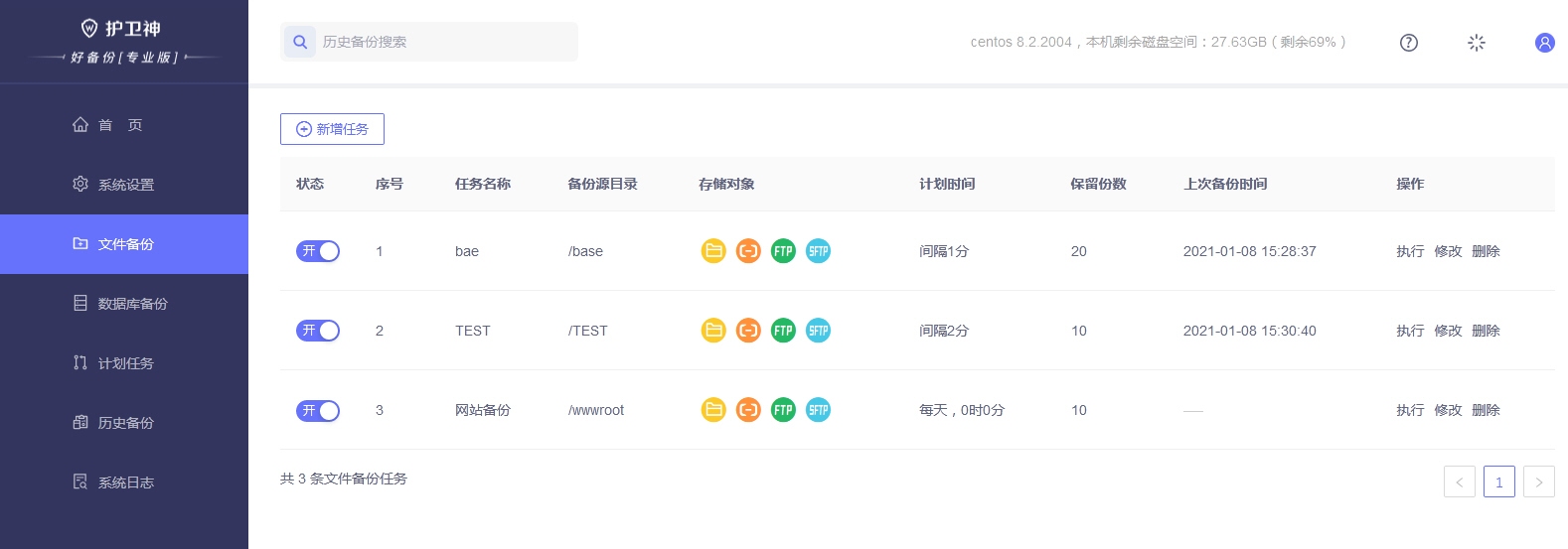Screen dimensions: 1568x549
Task: Click green FTP icon in bae row
Action: (x=783, y=251)
